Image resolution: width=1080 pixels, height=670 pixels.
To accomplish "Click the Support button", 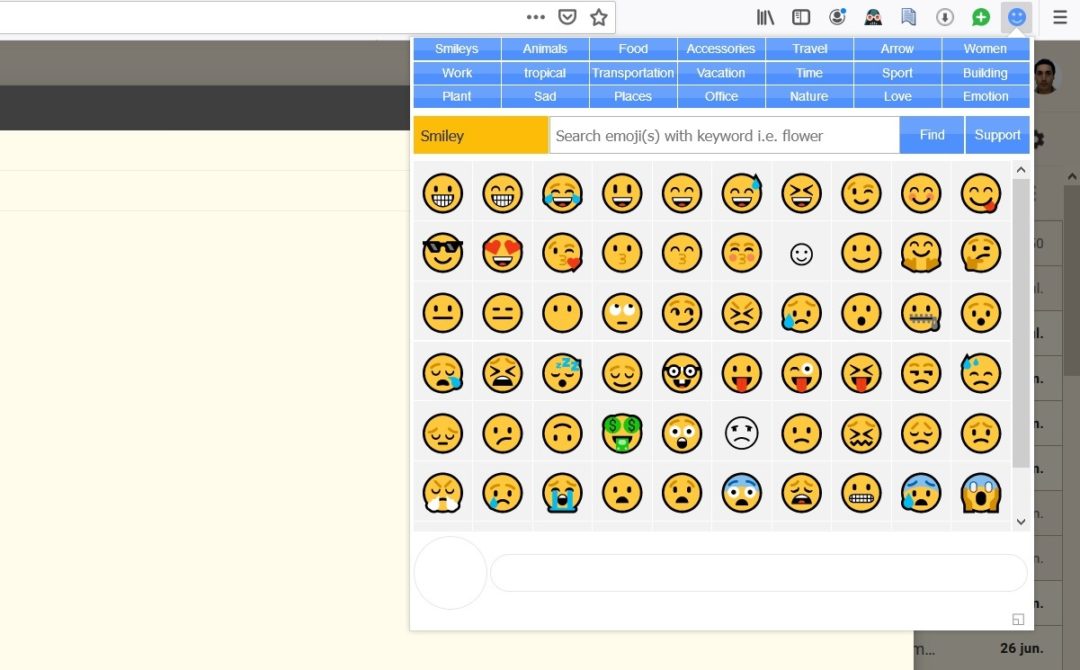I will (x=997, y=135).
